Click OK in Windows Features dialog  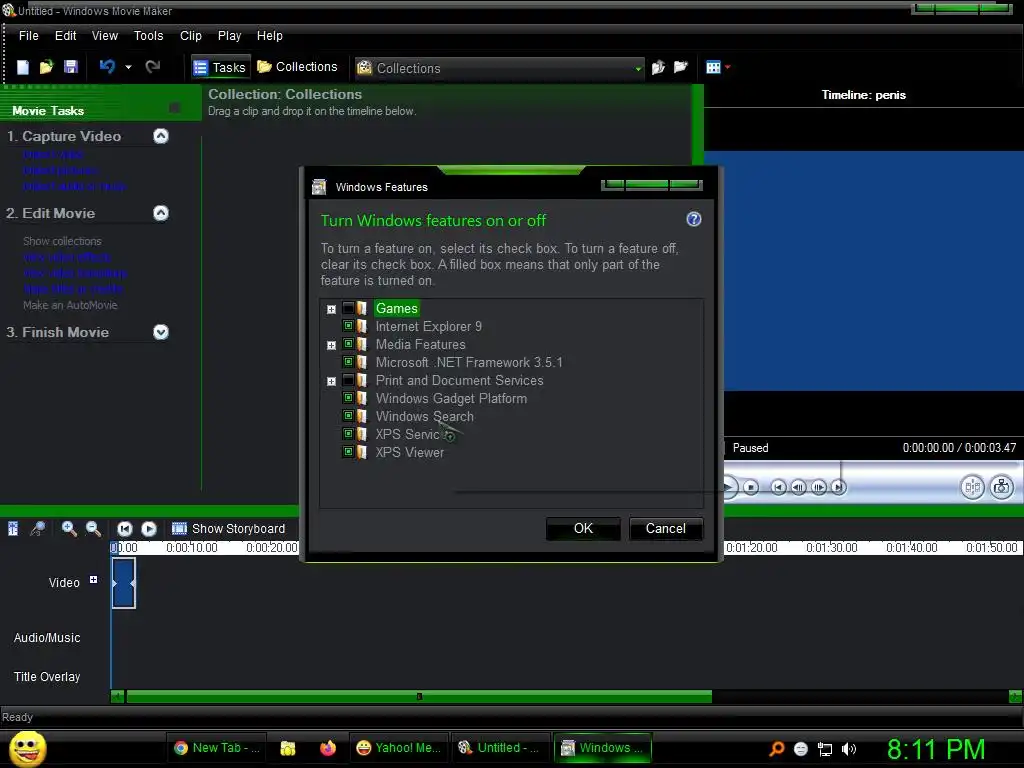pyautogui.click(x=583, y=528)
